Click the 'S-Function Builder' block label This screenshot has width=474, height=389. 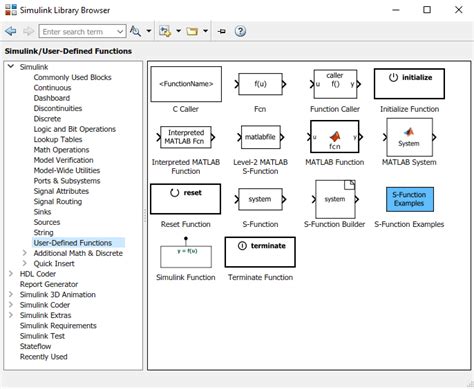335,224
